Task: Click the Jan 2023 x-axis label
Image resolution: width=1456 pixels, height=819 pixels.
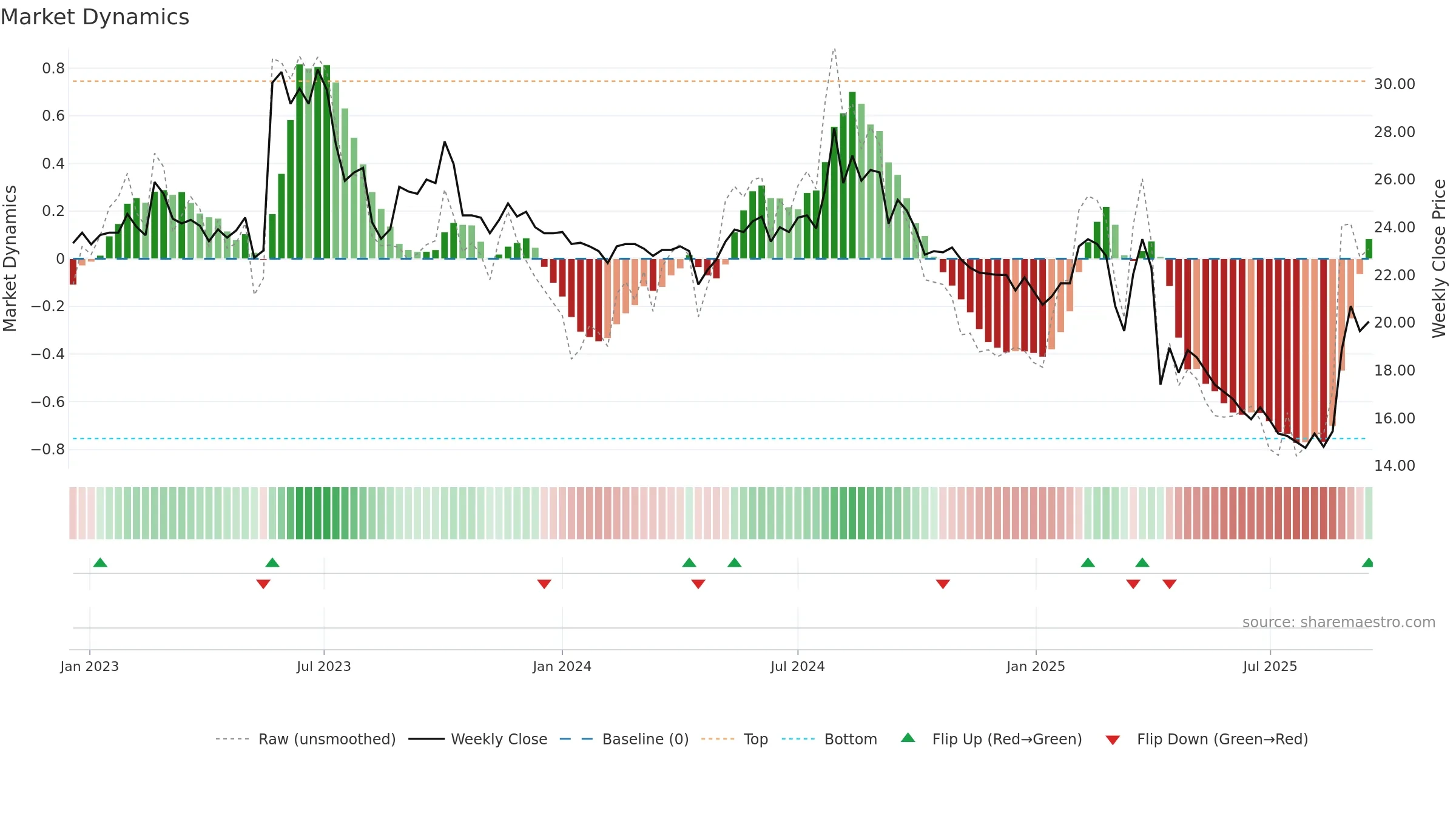Action: (90, 666)
